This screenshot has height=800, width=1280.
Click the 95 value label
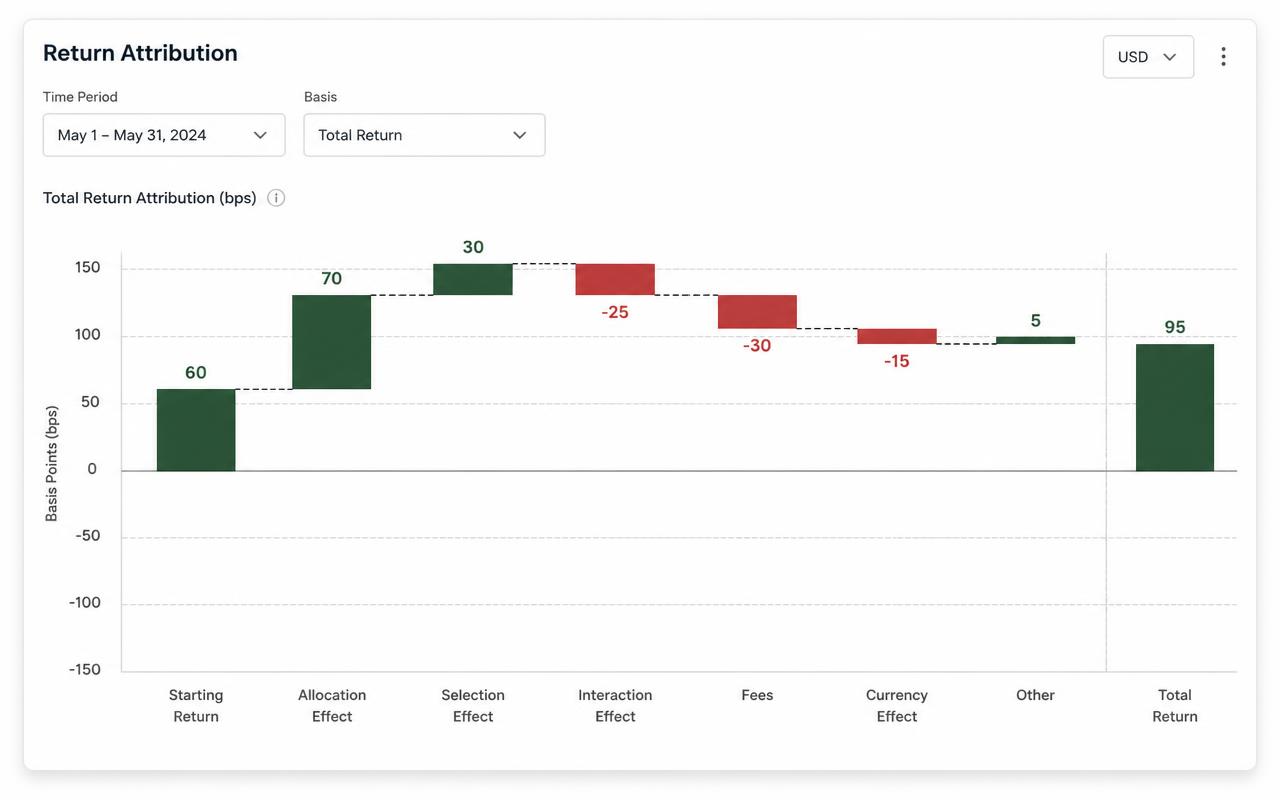(x=1175, y=328)
